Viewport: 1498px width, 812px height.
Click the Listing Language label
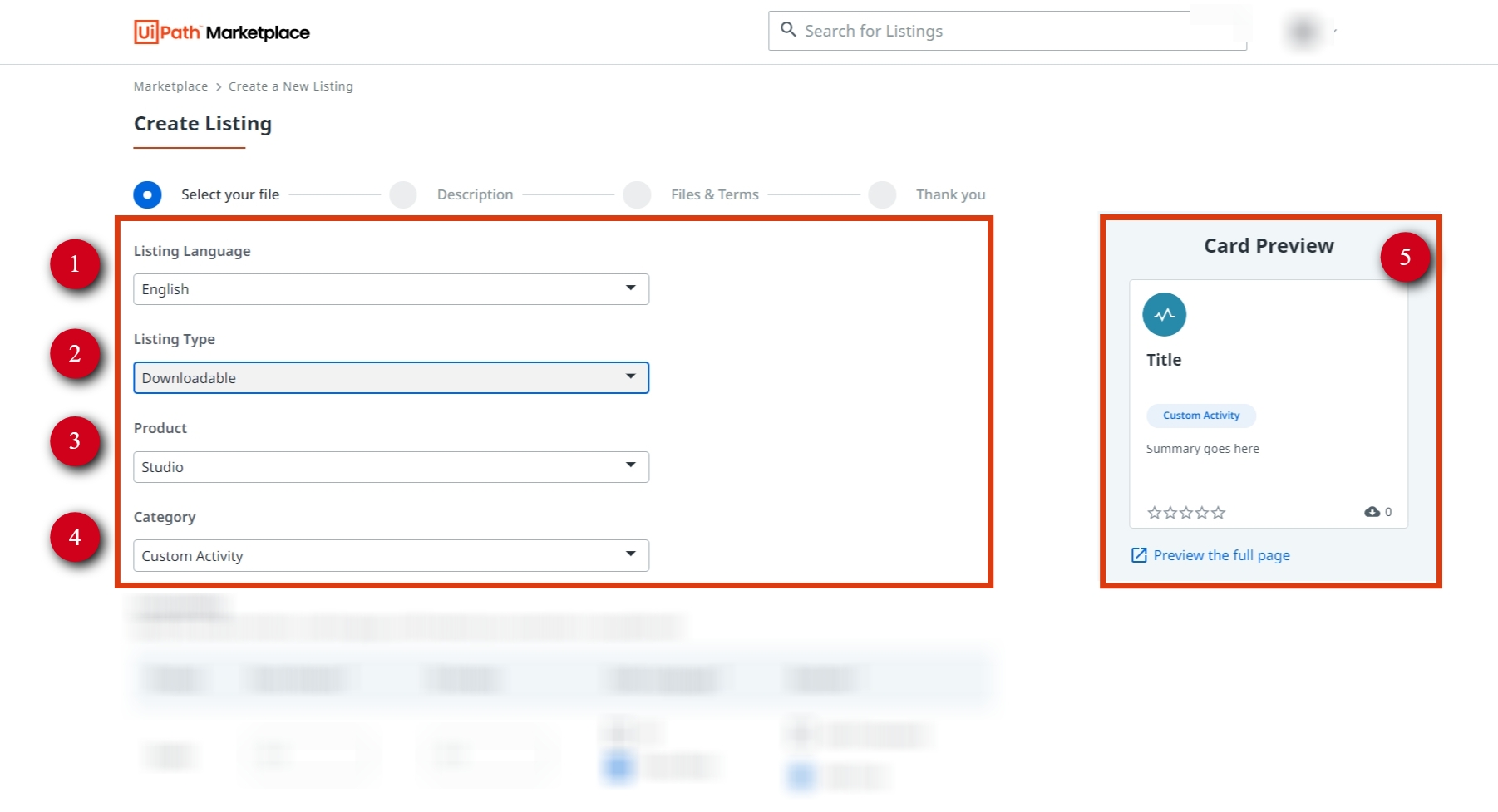click(x=192, y=251)
